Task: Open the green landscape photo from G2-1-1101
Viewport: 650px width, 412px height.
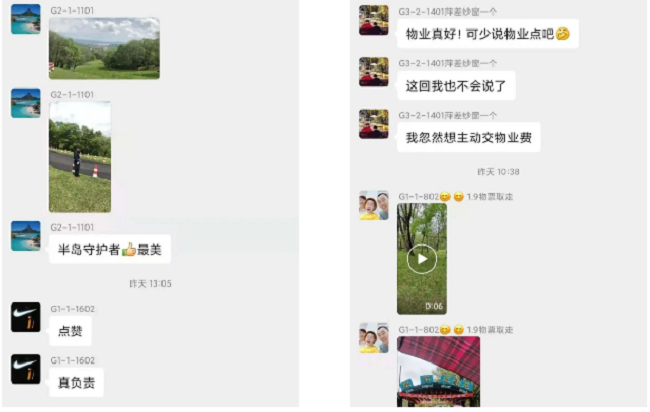Action: coord(104,48)
